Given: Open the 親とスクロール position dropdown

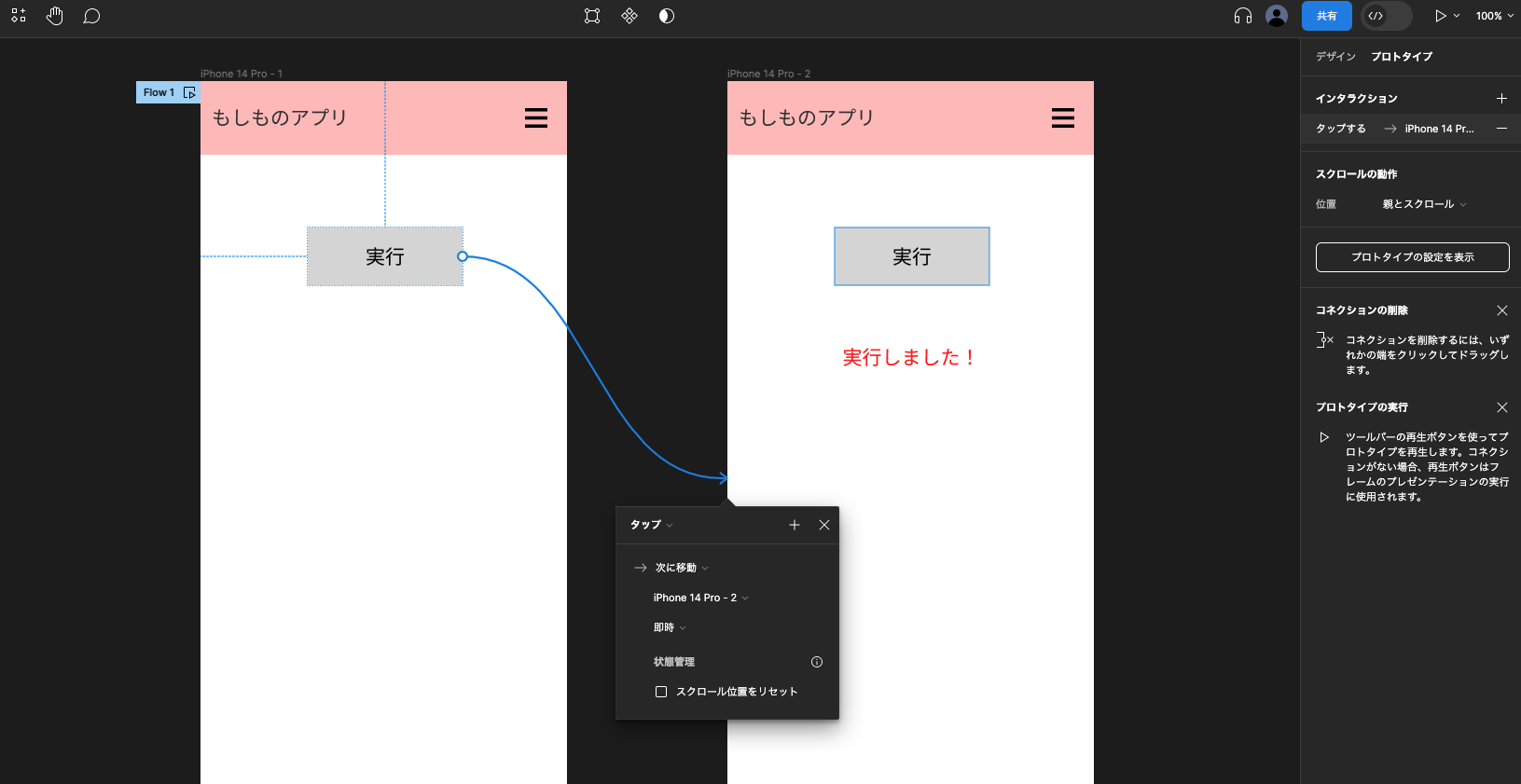Looking at the screenshot, I should tap(1424, 204).
